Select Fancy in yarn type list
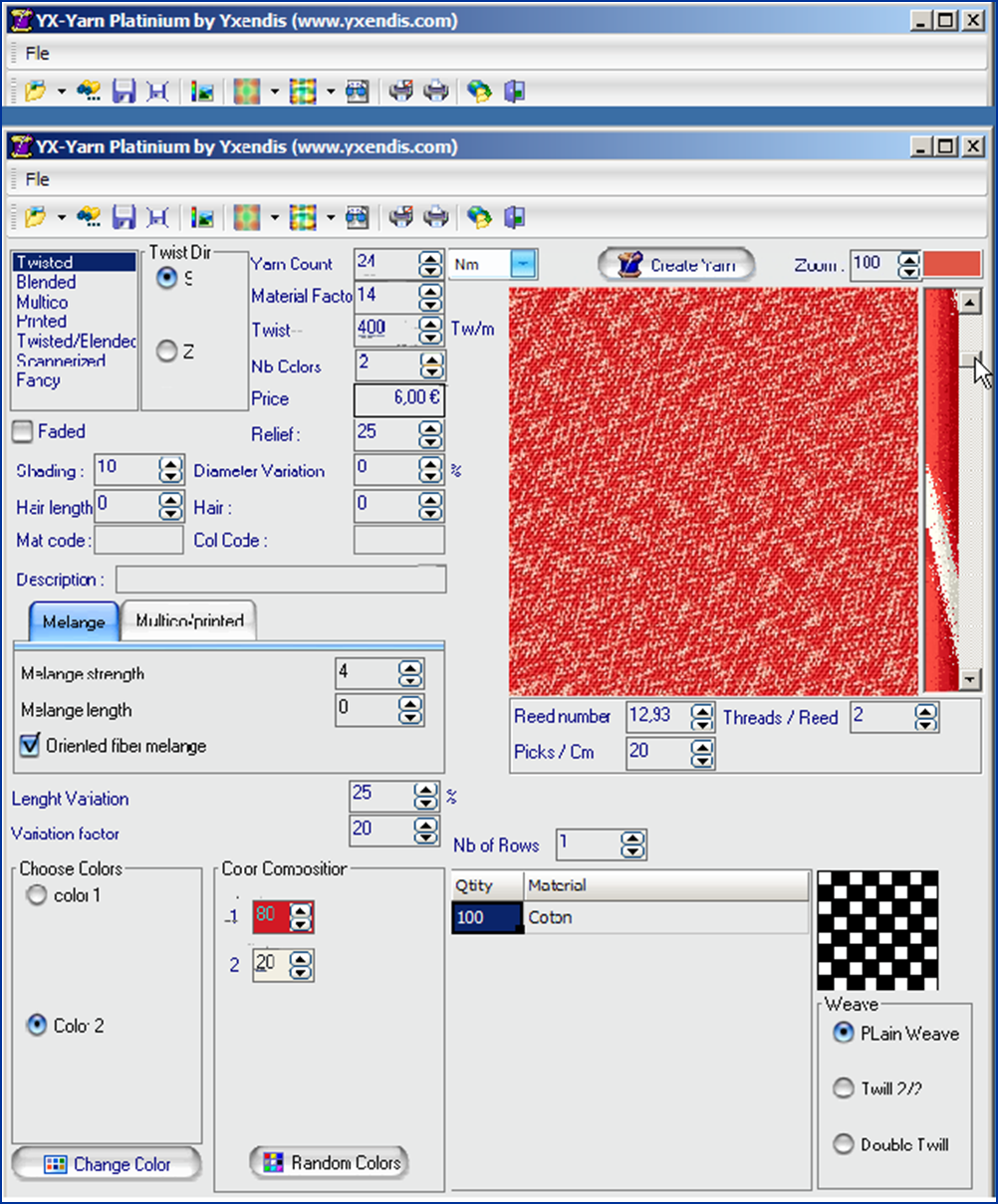This screenshot has height=1204, width=998. point(38,380)
